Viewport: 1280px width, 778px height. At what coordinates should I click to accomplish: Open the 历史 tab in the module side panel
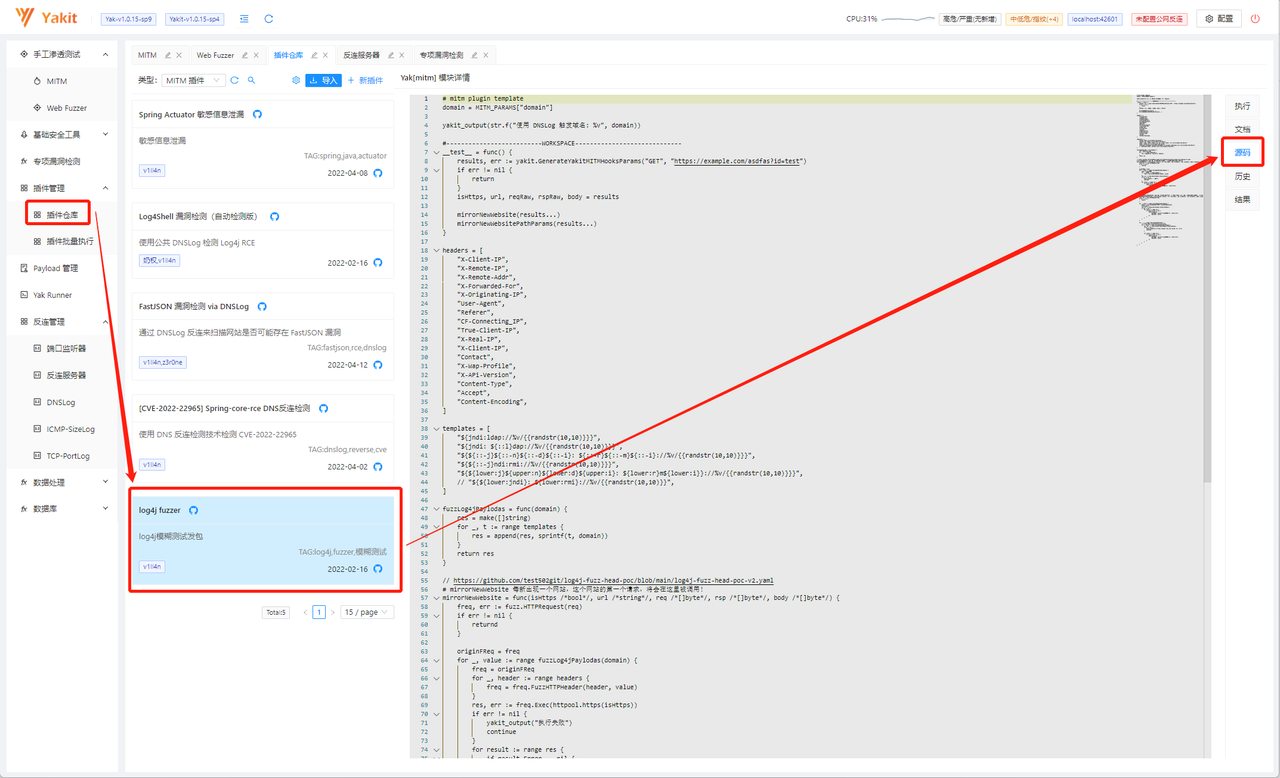(x=1242, y=176)
